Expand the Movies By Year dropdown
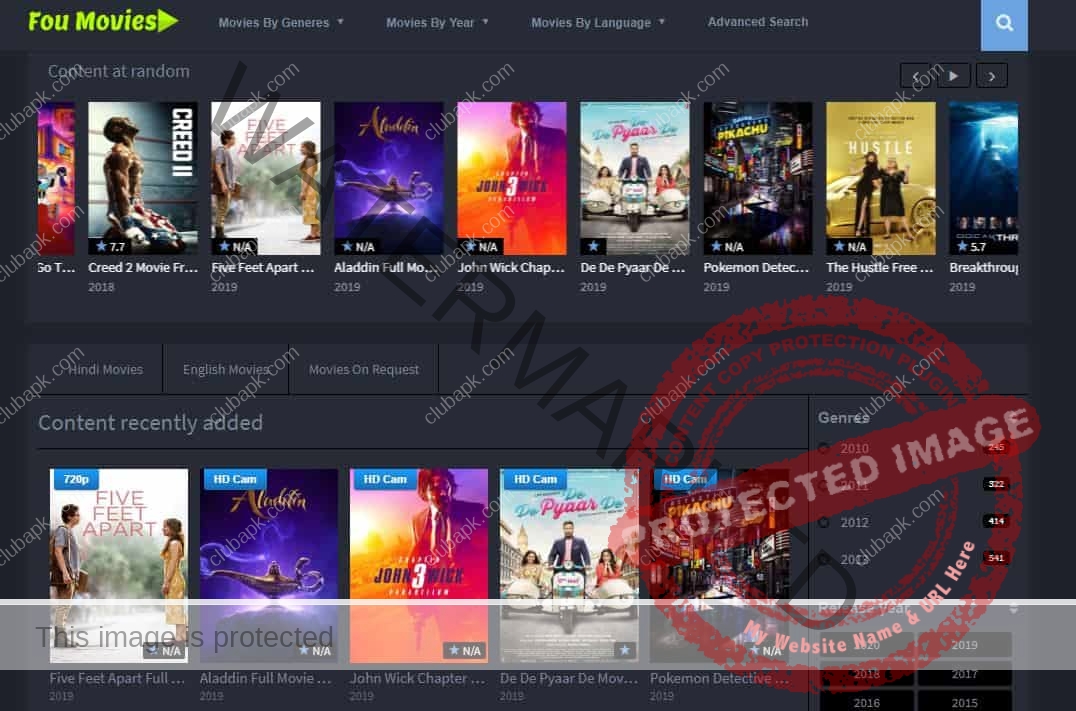 click(437, 23)
